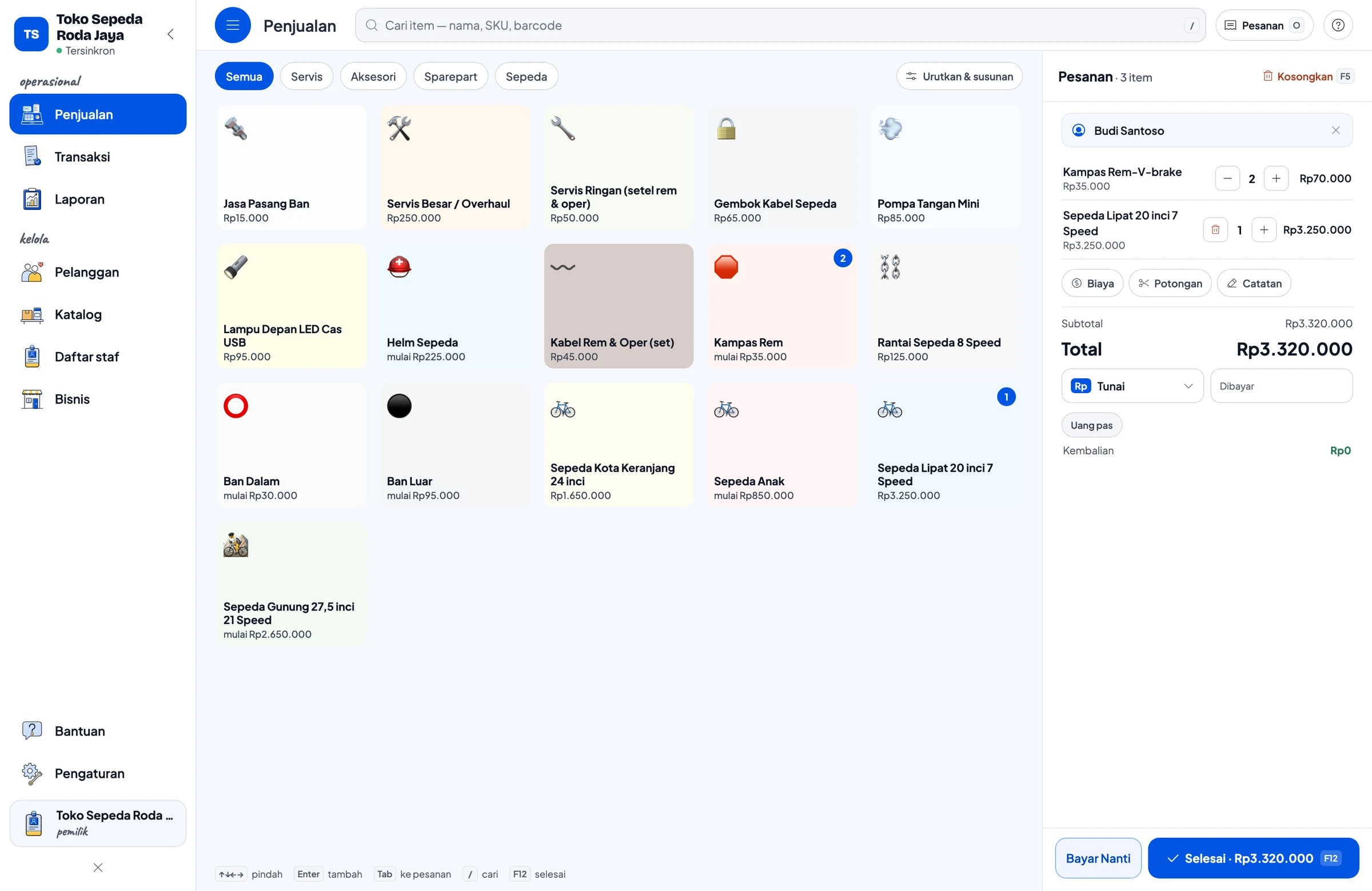Filter items by Sparepart category

(x=450, y=76)
